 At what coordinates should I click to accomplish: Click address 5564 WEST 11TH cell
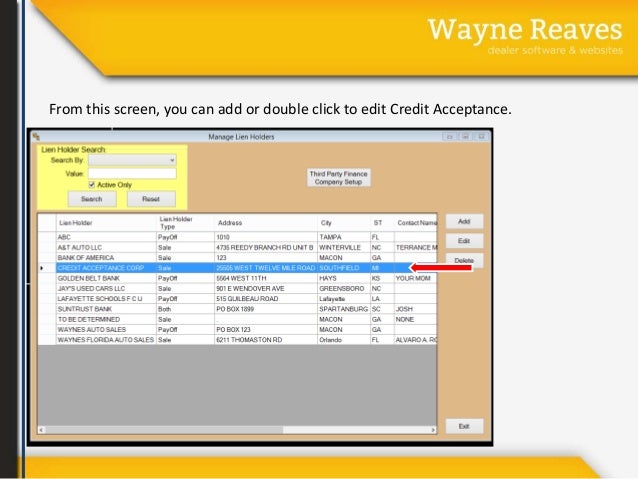(266, 278)
